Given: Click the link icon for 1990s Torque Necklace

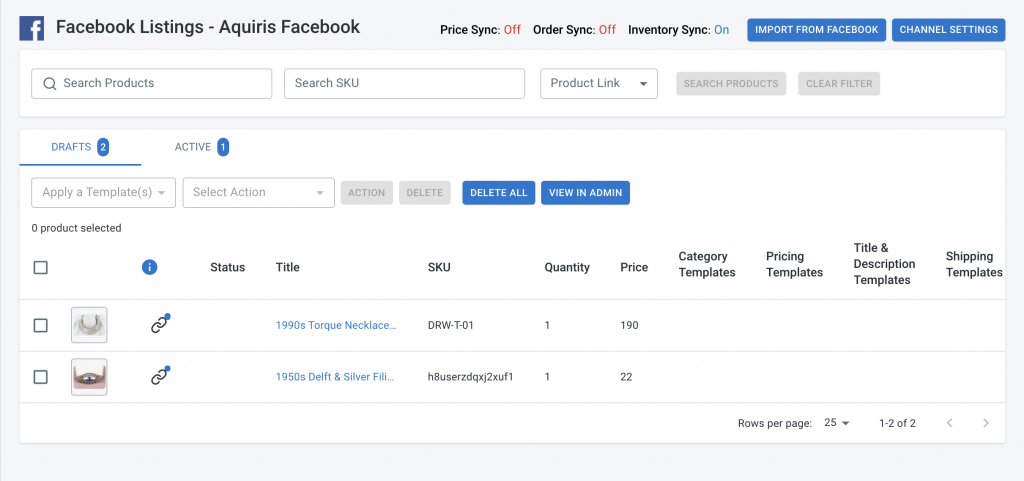Looking at the screenshot, I should click(160, 324).
